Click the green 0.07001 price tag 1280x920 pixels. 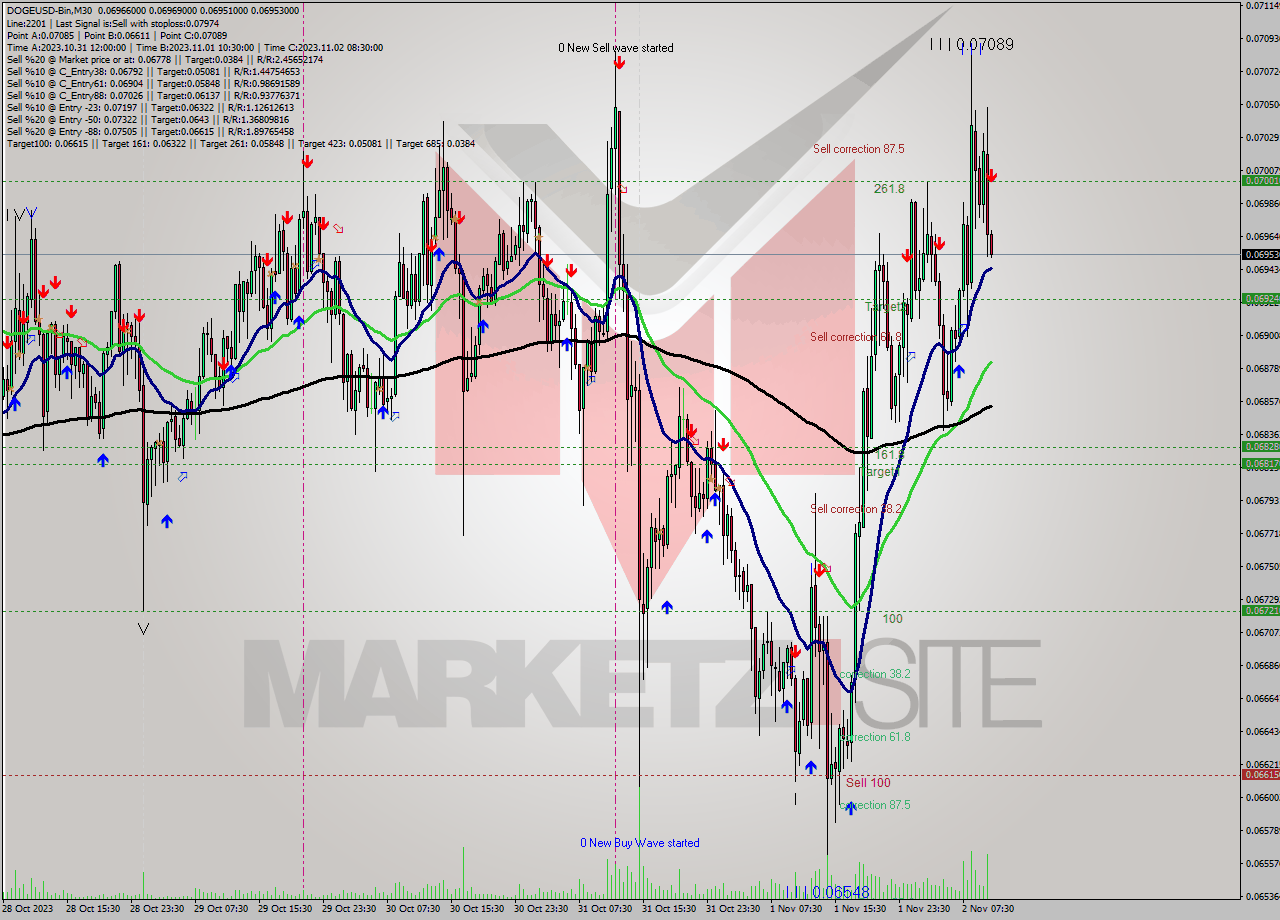click(x=1259, y=181)
